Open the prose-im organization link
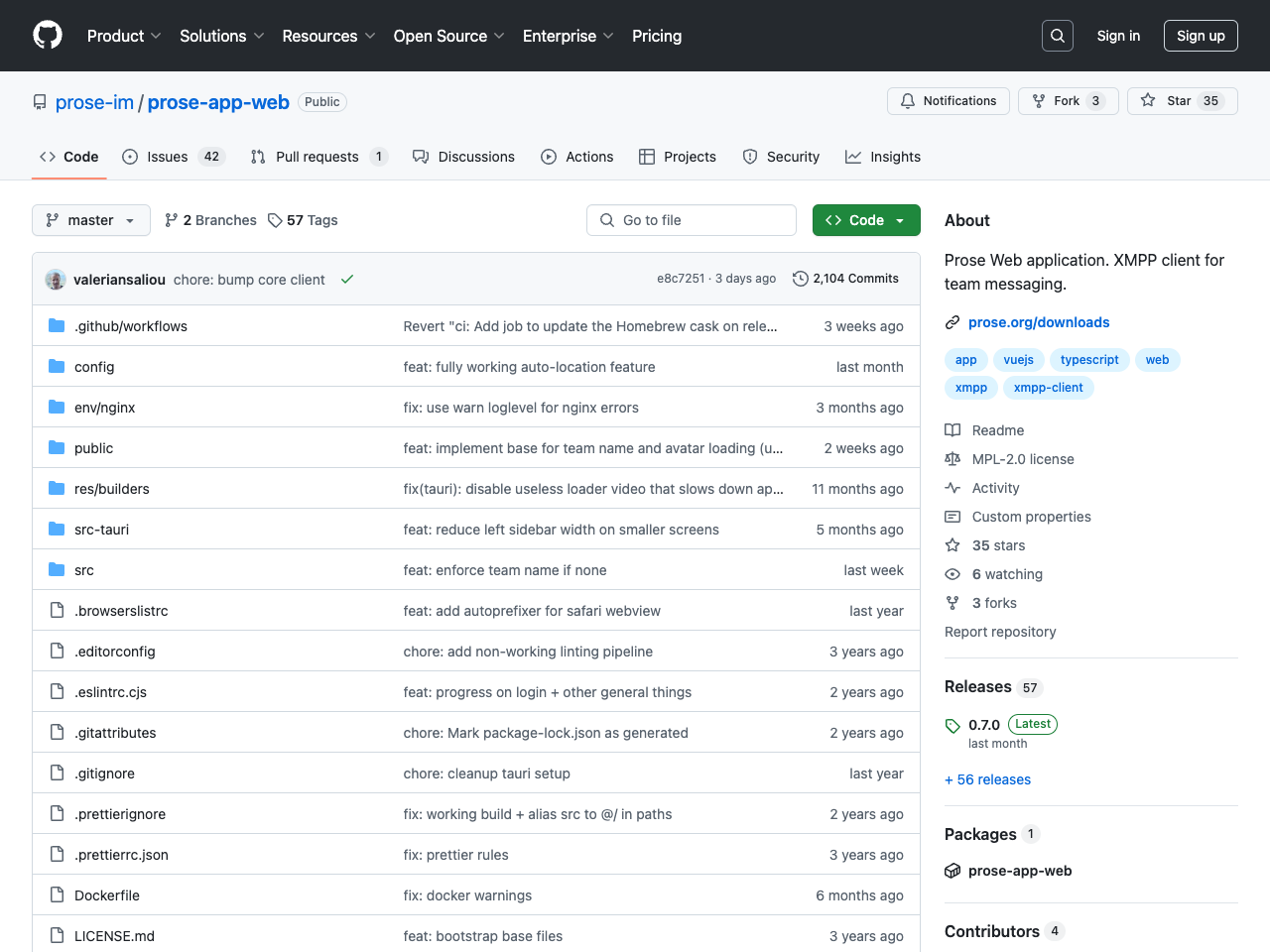Screen dimensions: 1270x952 pyautogui.click(x=94, y=102)
